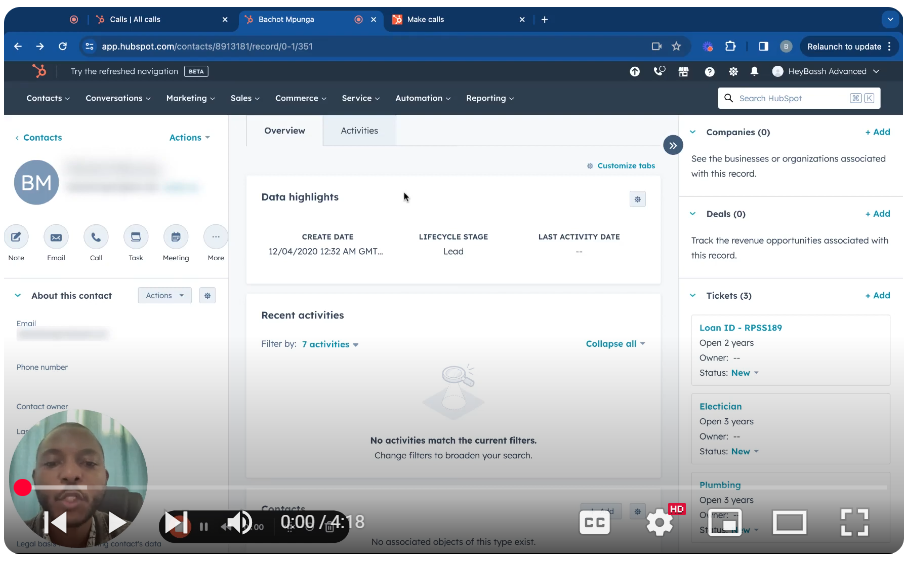Open the Plumbing ticket link
916x568 pixels.
tap(720, 485)
